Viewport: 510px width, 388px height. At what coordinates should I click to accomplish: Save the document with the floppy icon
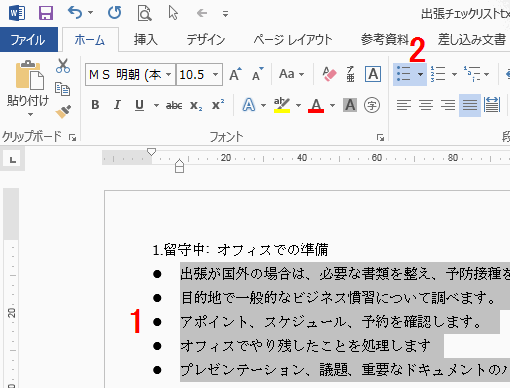click(x=46, y=13)
